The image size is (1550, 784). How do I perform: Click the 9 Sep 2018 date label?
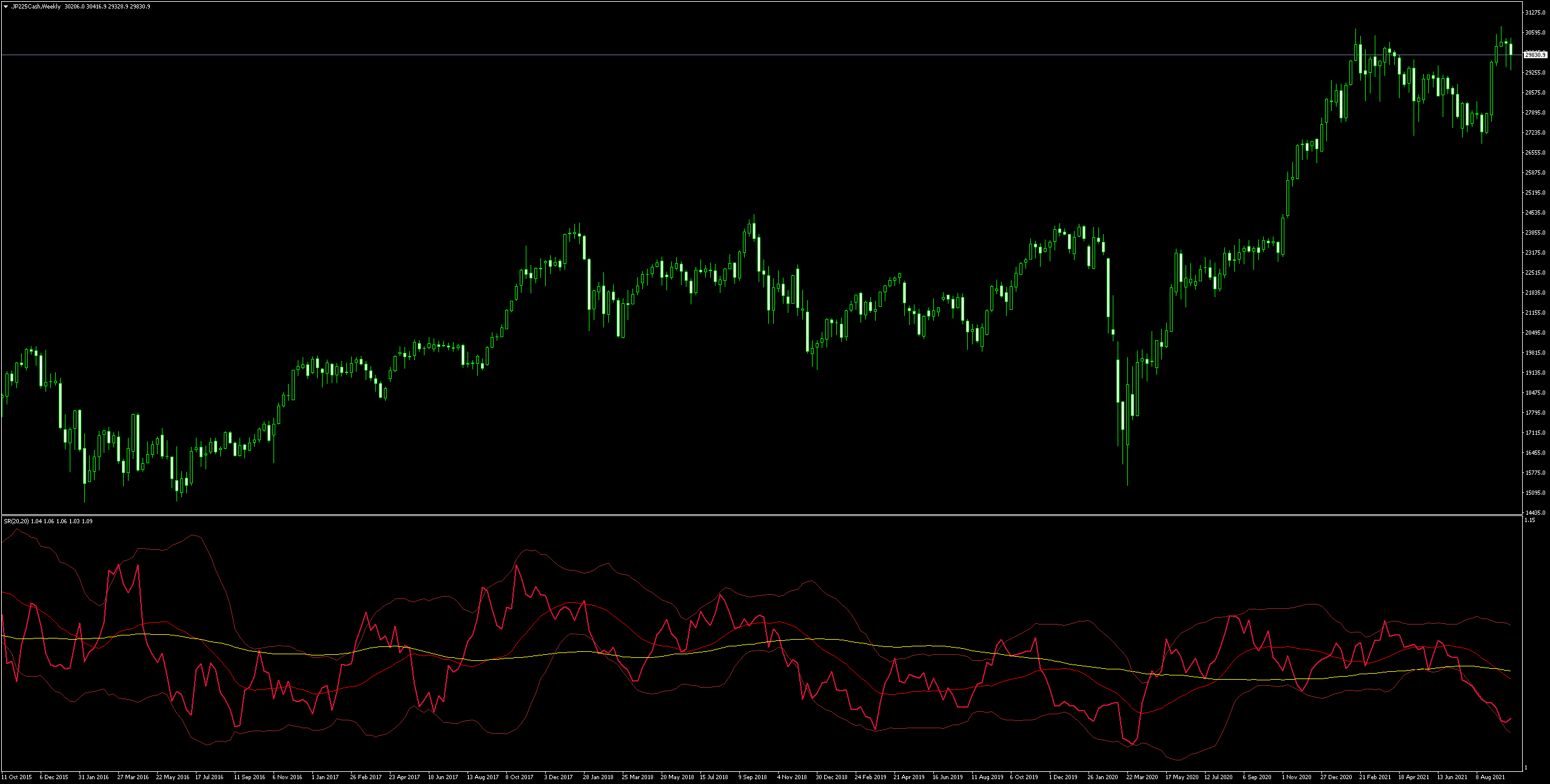[753, 777]
